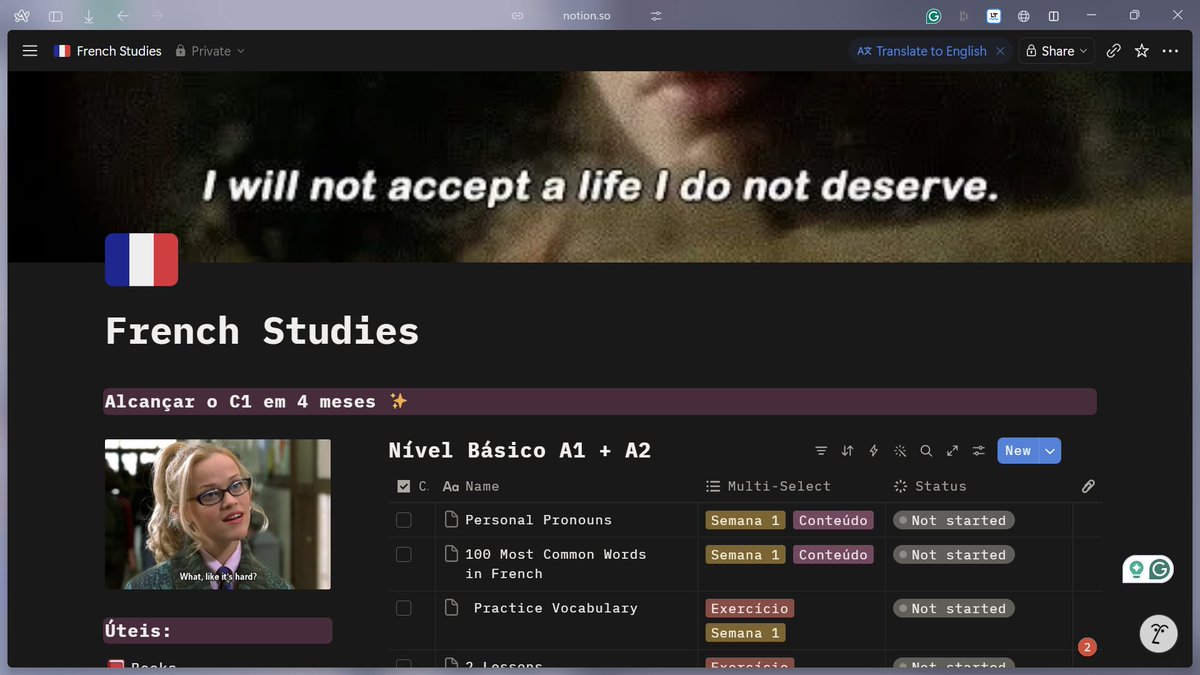The height and width of the screenshot is (675, 1200).
Task: Click the New button to add entry
Action: tap(1018, 451)
